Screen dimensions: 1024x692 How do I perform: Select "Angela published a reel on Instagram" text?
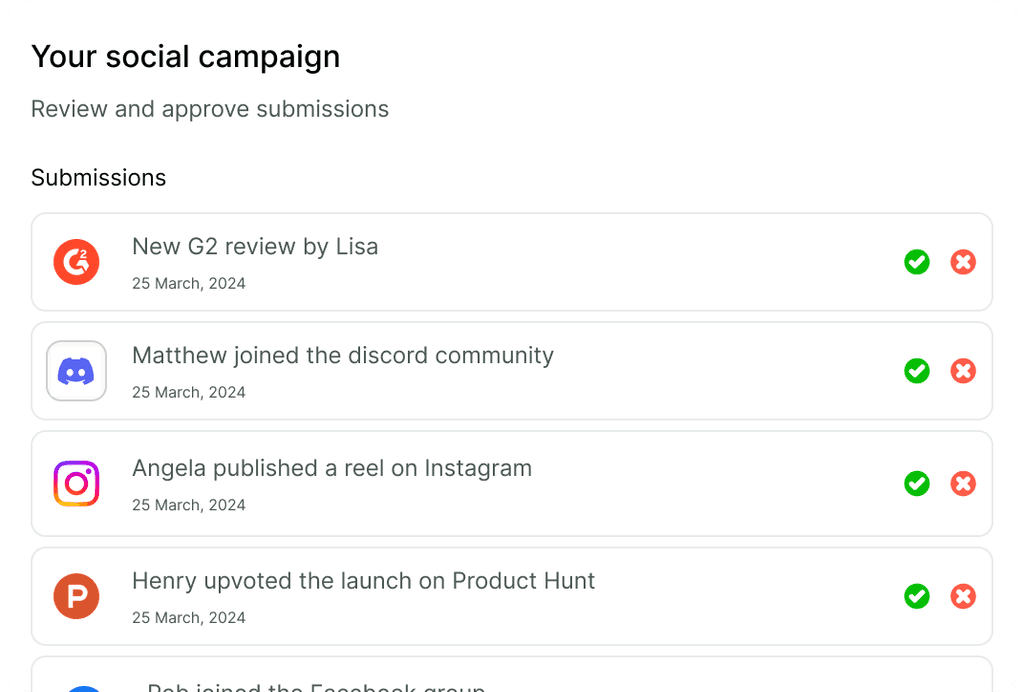332,468
